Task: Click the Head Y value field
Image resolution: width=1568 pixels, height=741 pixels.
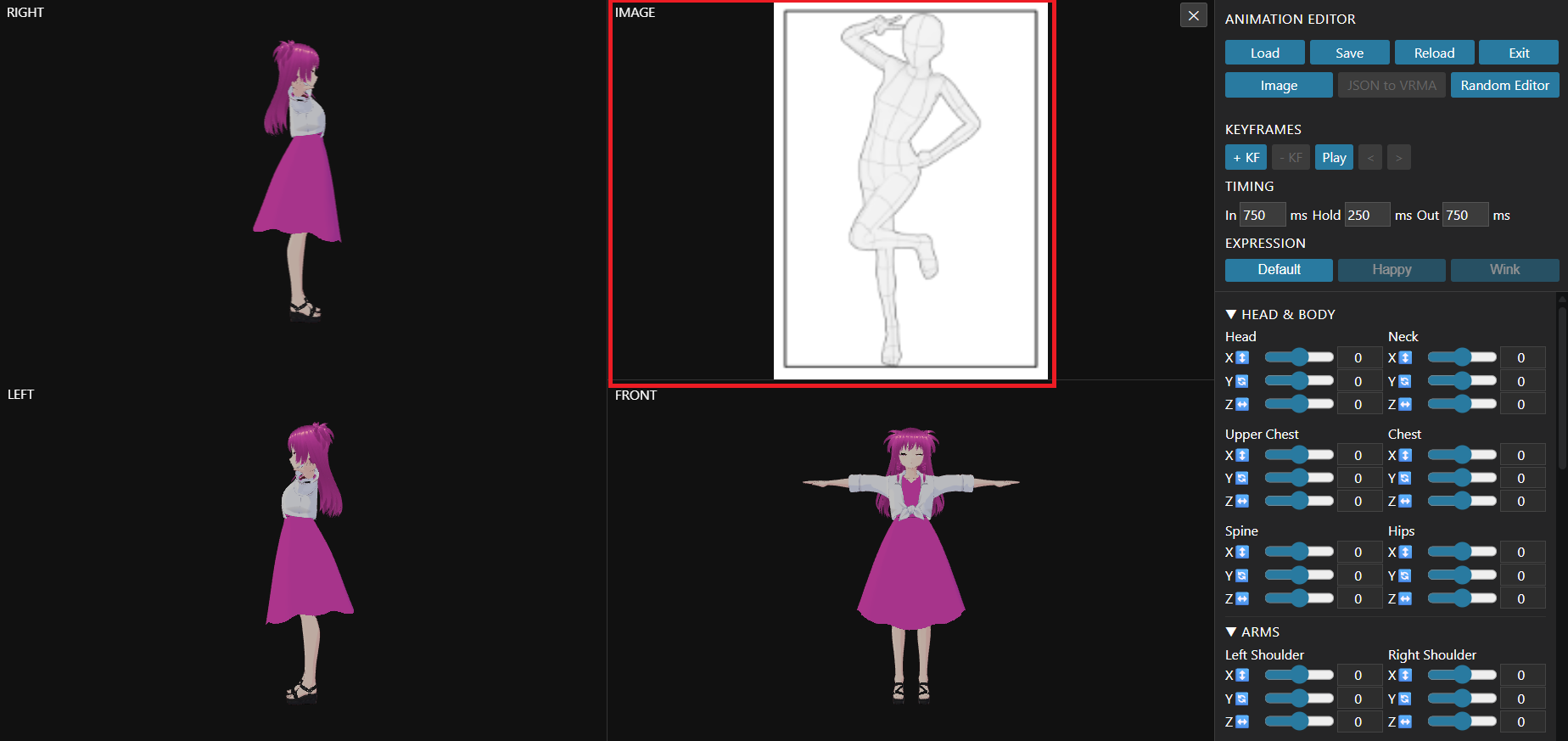Action: pyautogui.click(x=1358, y=381)
